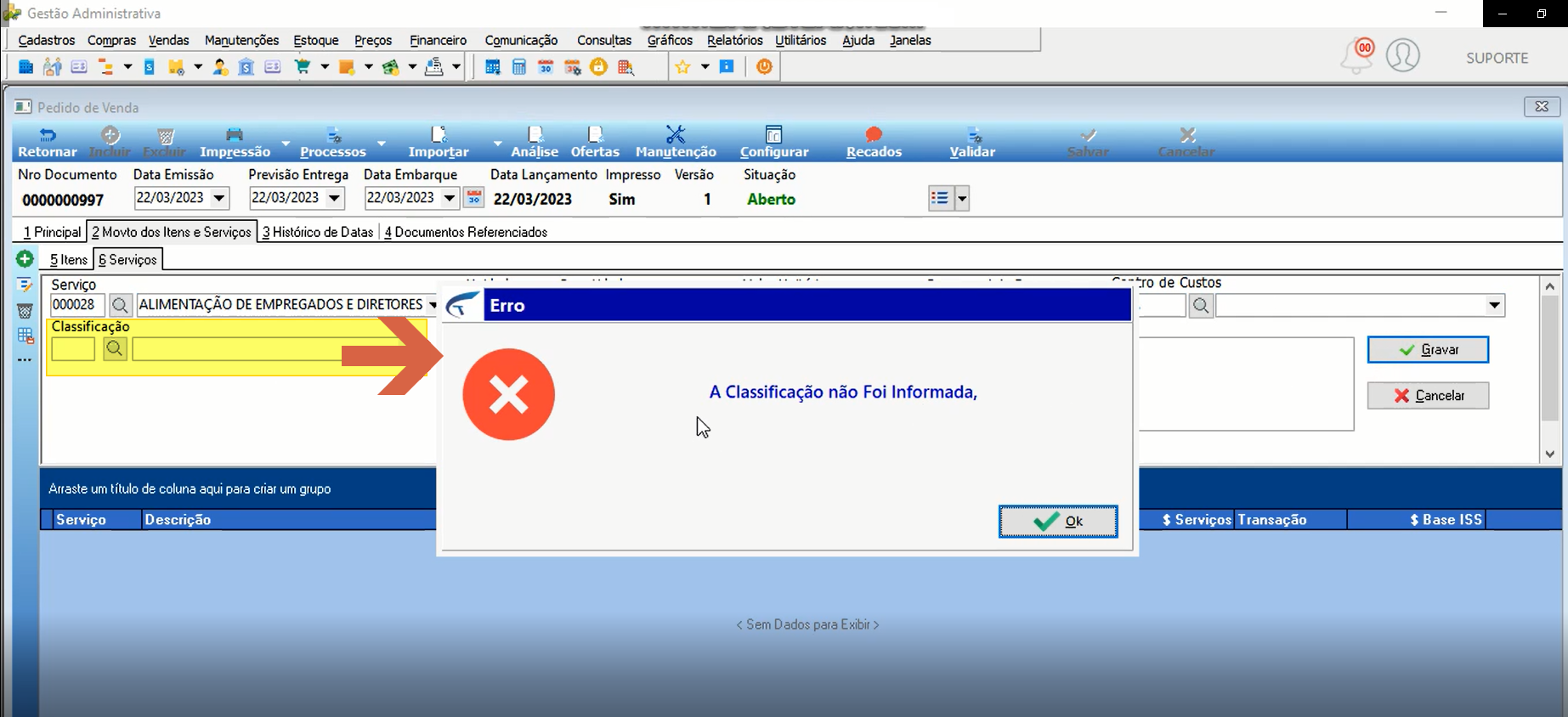Click the user profile avatar icon

1403,55
